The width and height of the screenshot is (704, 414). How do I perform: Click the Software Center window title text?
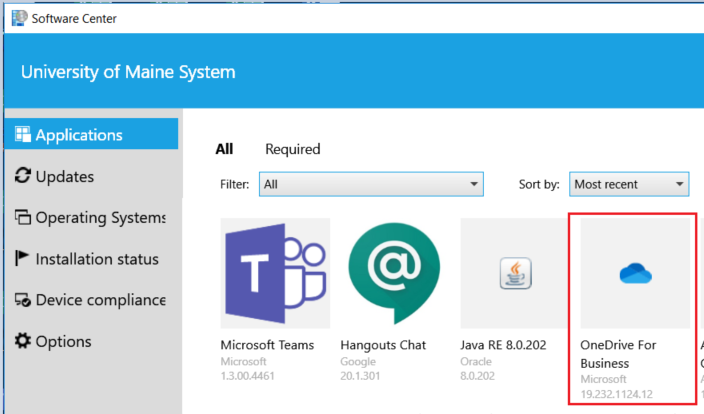coord(74,18)
